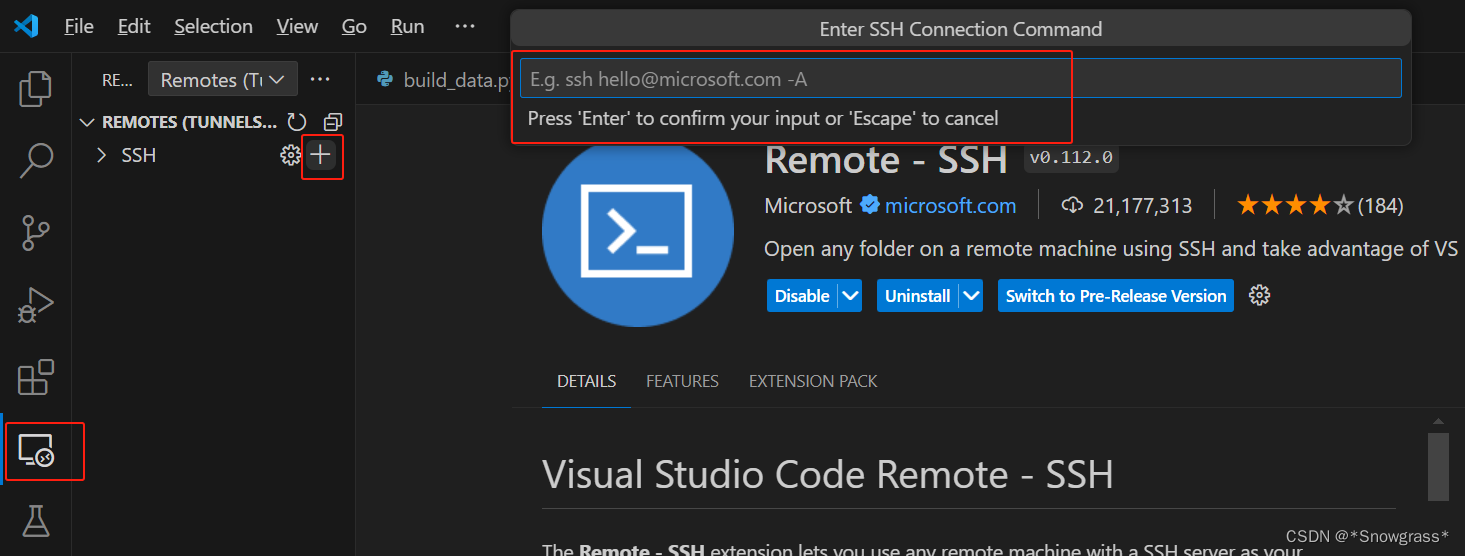
Task: Open the Remotes (Tunnels/SSH) dropdown
Action: 222,79
